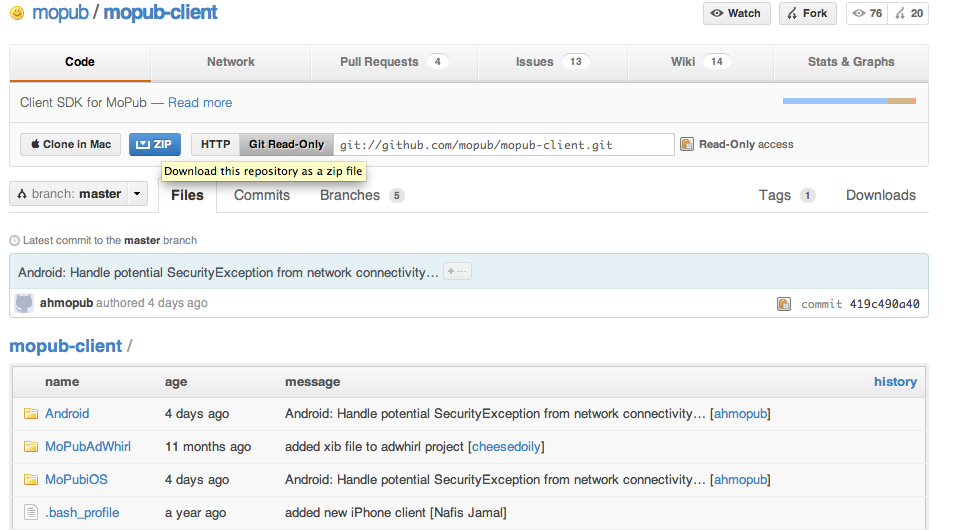
Task: Open commit 419c490a40
Action: [884, 304]
